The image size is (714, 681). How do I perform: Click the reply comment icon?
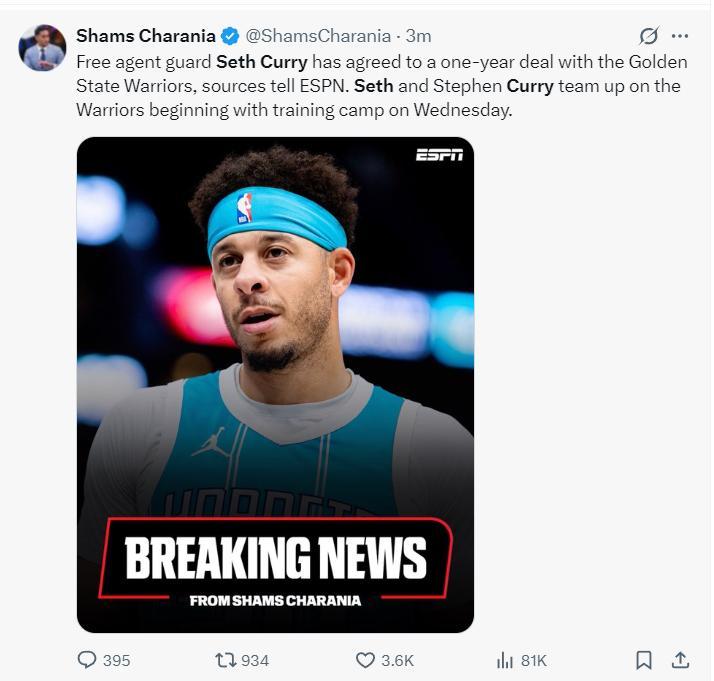[87, 660]
